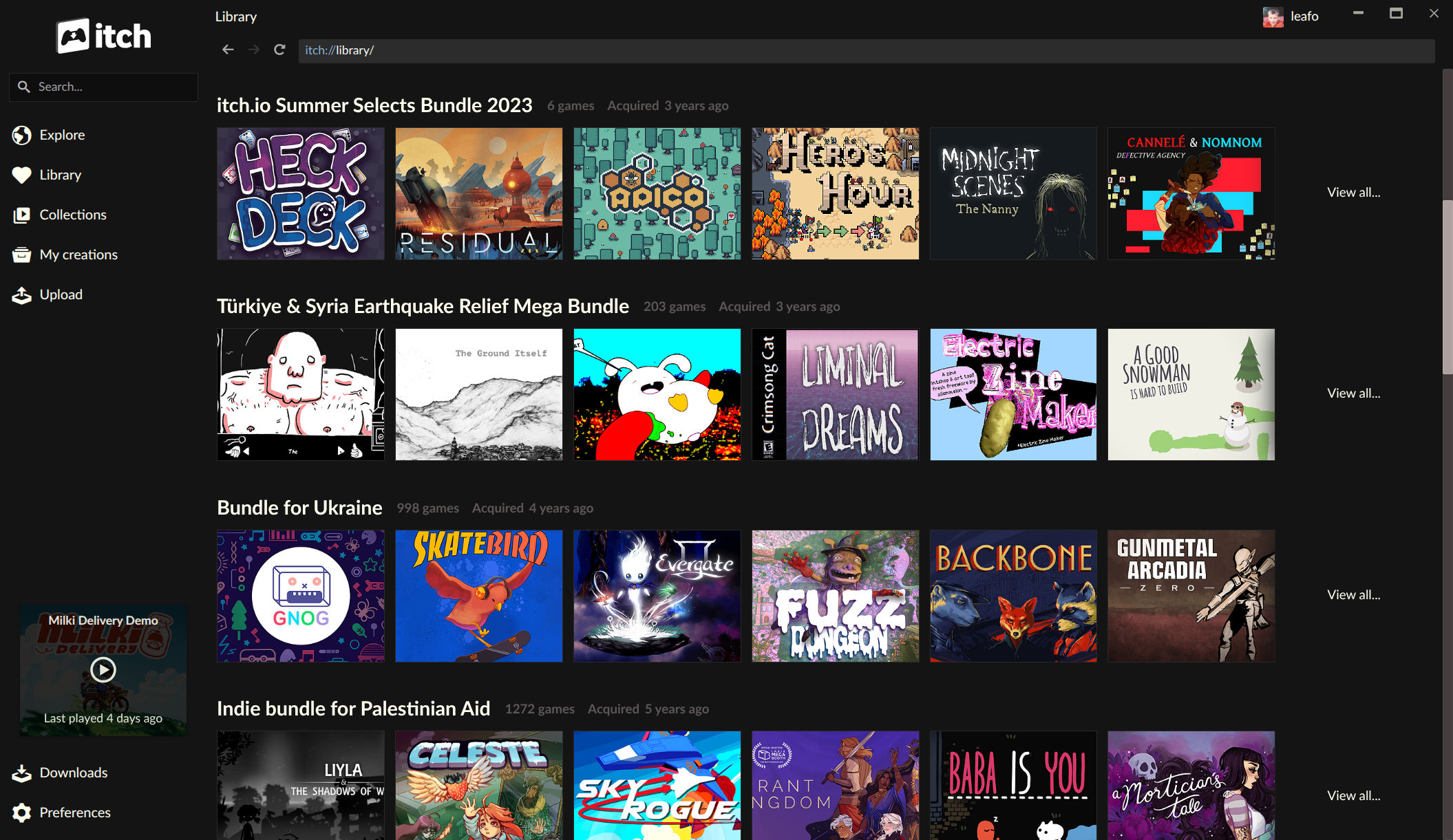Open the Residual game thumbnail

pos(479,193)
